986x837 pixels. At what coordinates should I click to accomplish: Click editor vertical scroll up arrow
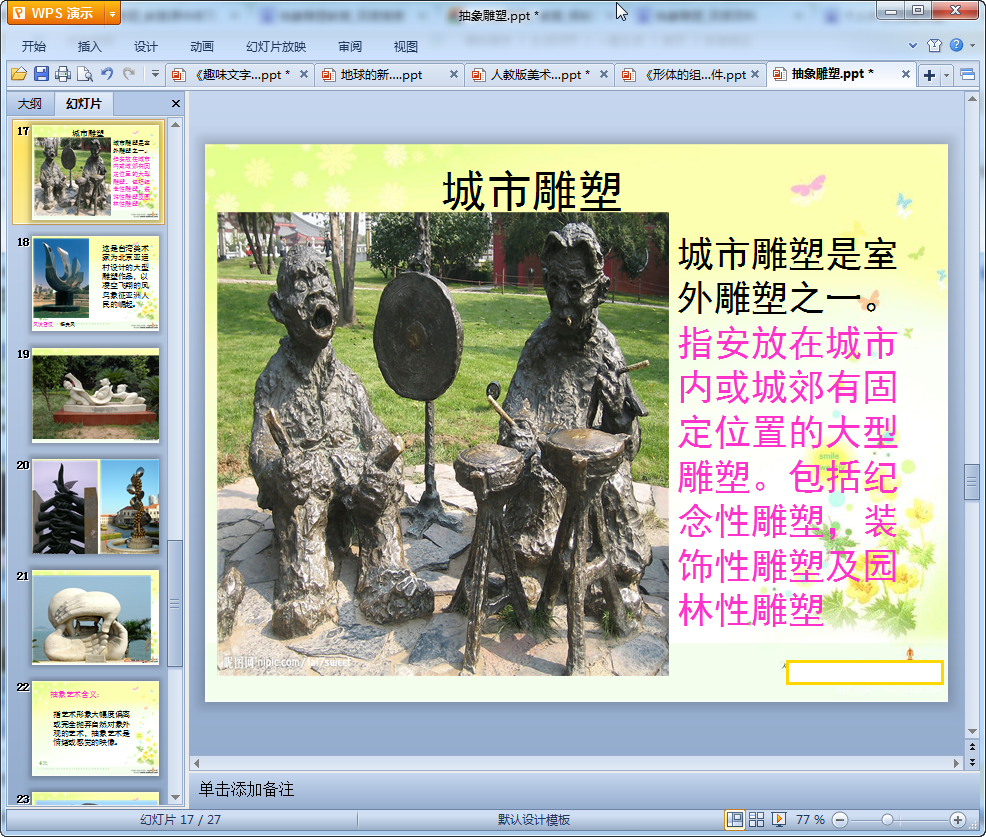972,99
